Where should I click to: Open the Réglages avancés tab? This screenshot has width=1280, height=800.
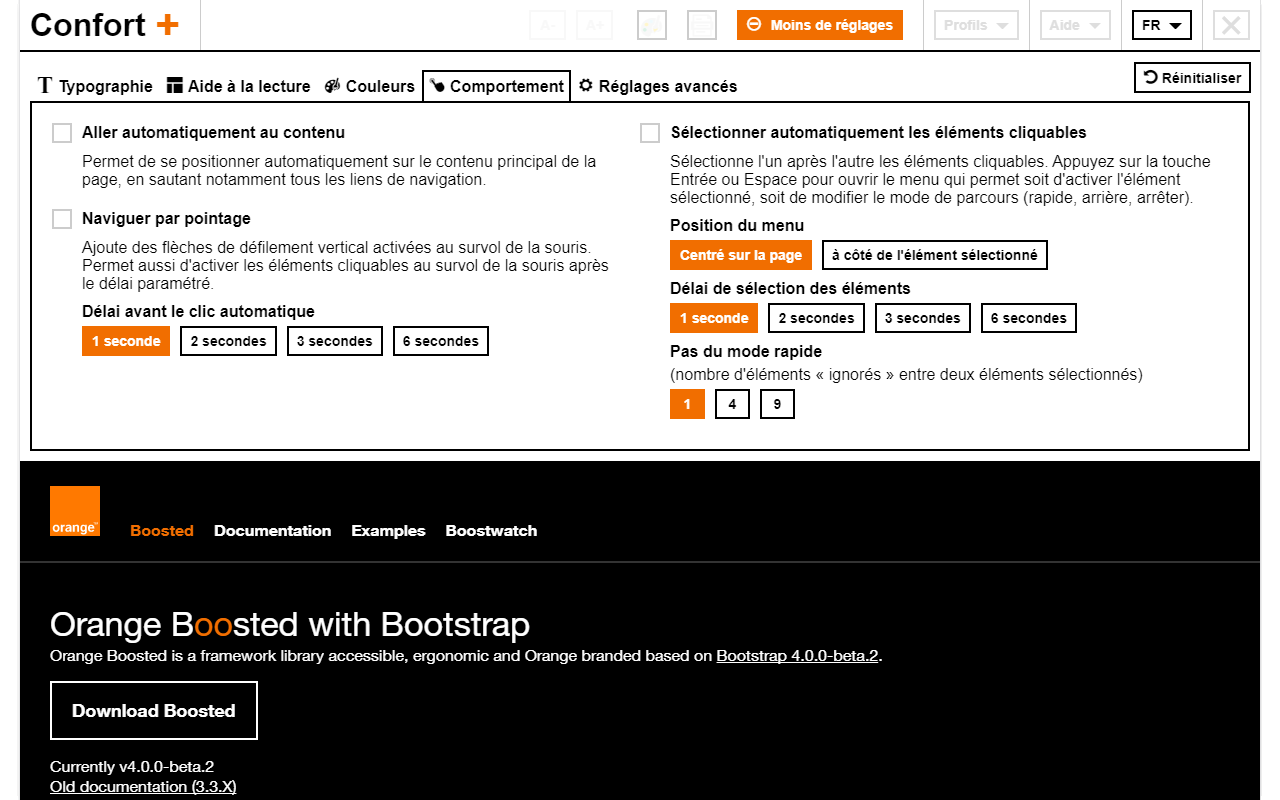658,86
